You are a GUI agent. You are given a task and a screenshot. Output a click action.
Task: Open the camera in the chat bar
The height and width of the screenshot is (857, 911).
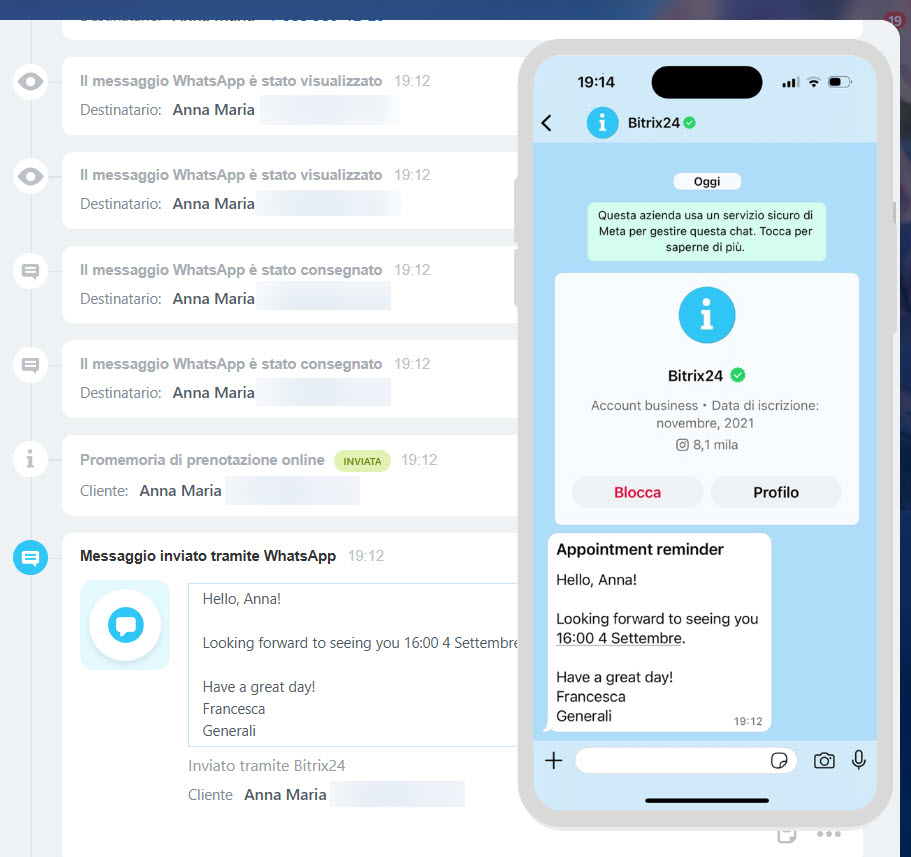pos(824,761)
